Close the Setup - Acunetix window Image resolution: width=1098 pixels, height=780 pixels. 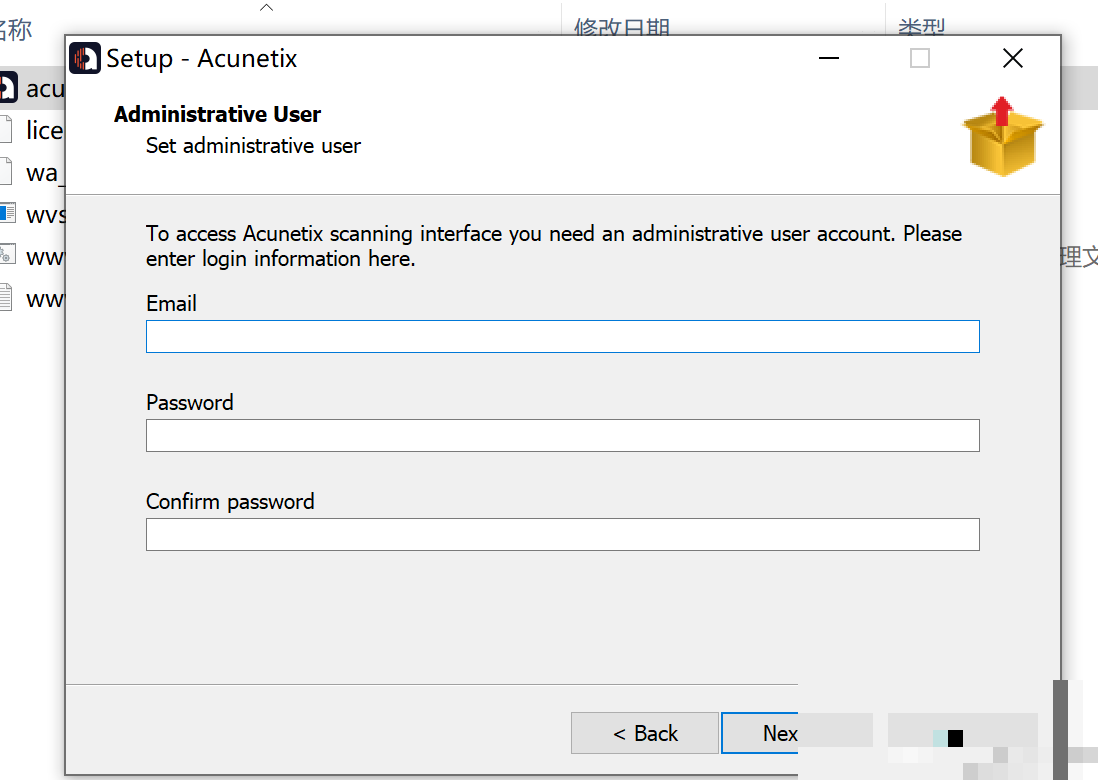1013,58
